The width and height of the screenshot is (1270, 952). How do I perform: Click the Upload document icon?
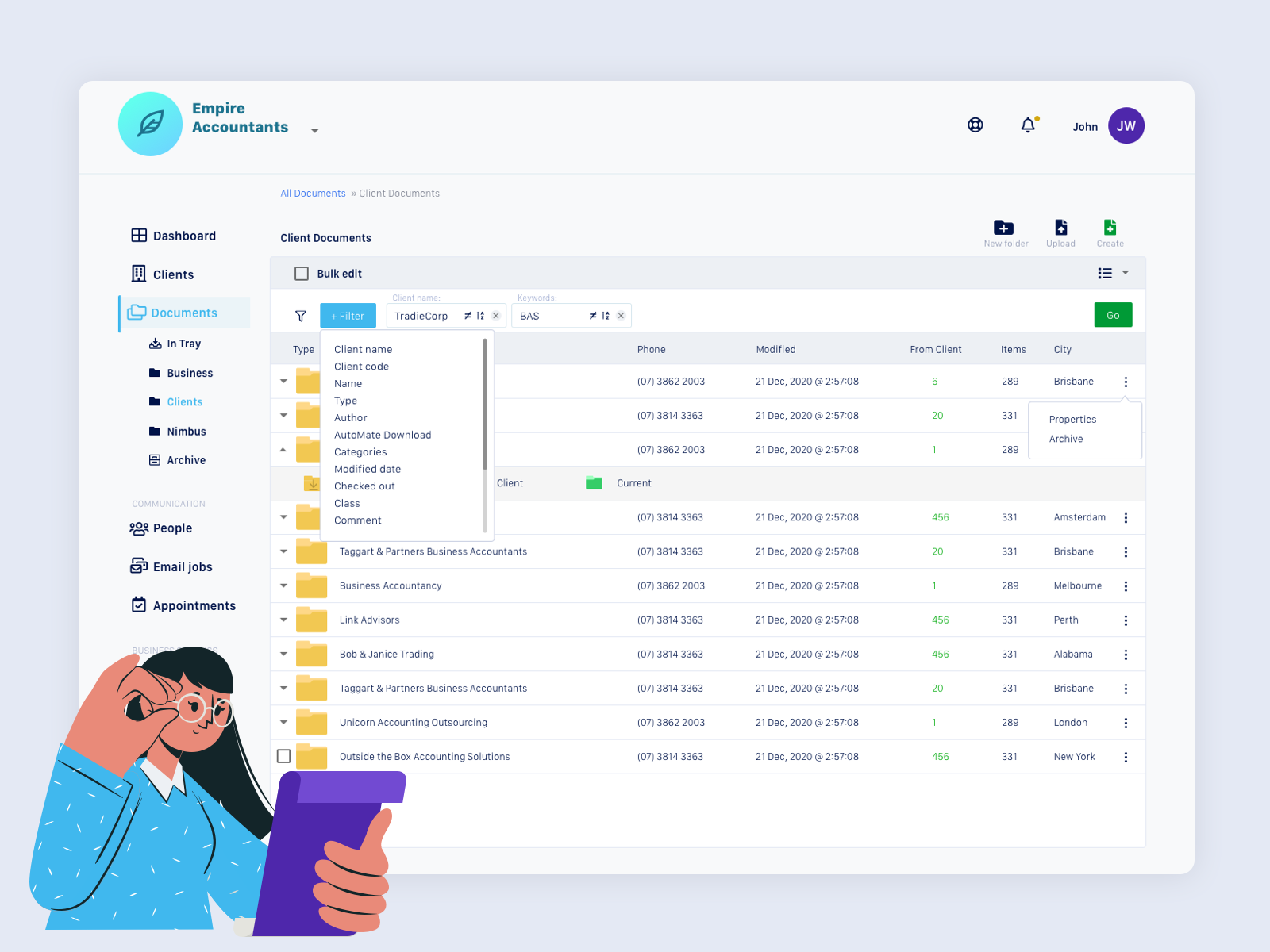click(x=1061, y=228)
